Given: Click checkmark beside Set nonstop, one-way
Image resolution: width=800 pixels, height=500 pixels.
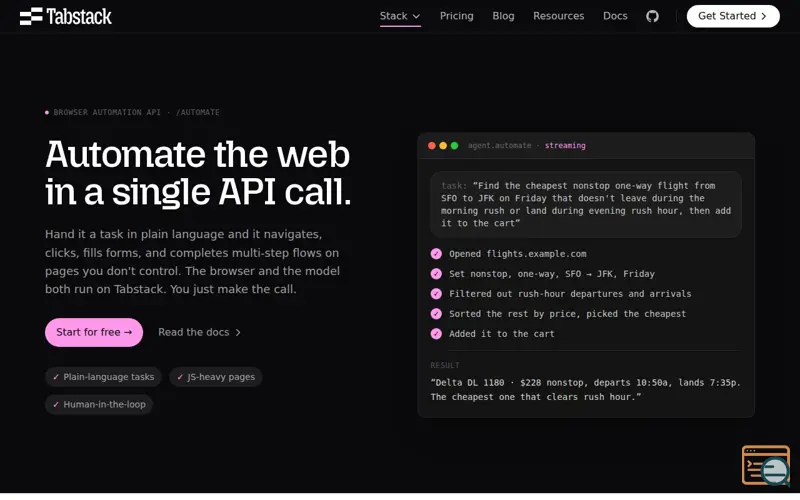Looking at the screenshot, I should [x=436, y=274].
